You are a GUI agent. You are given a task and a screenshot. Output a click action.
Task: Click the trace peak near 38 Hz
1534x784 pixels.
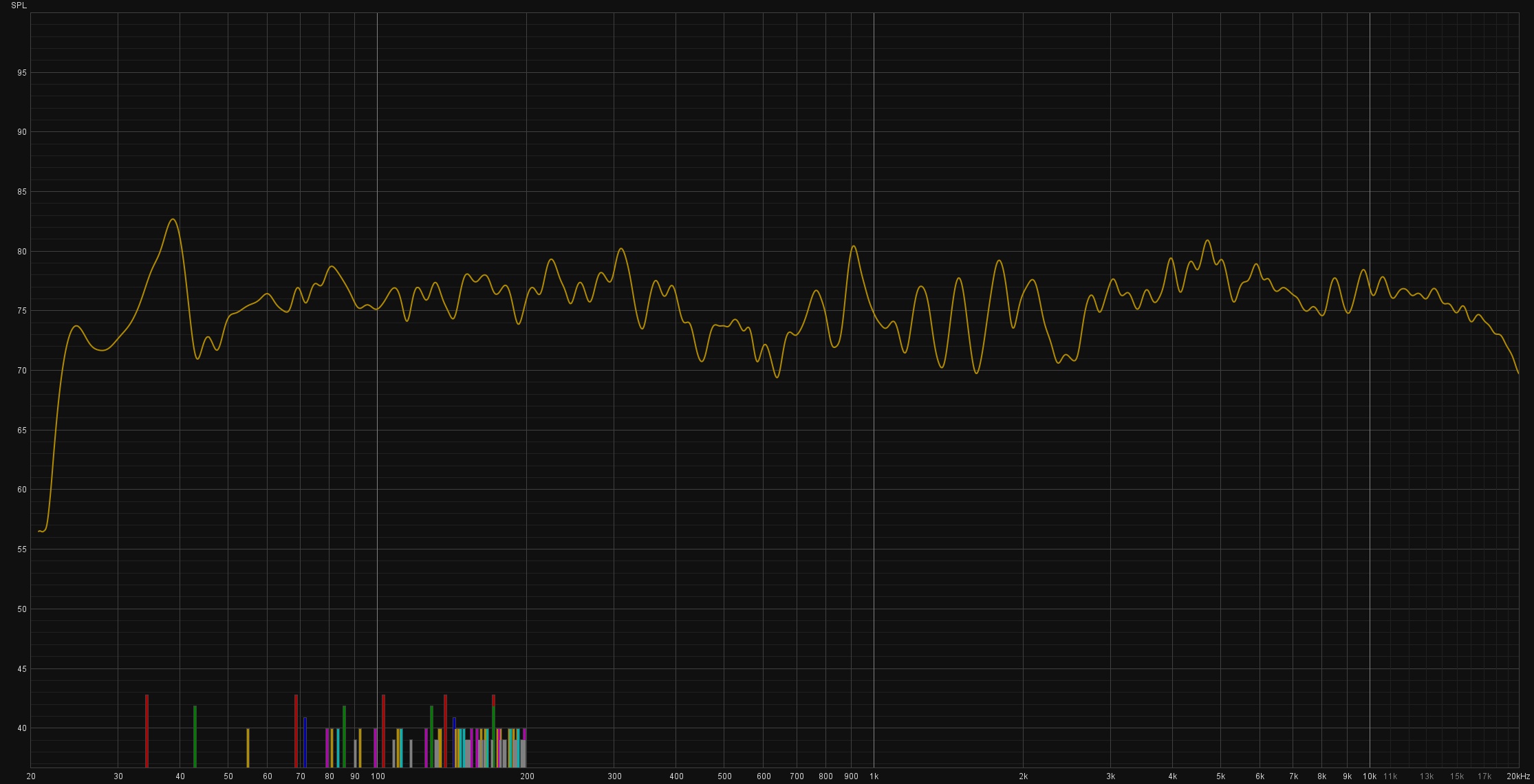click(173, 219)
